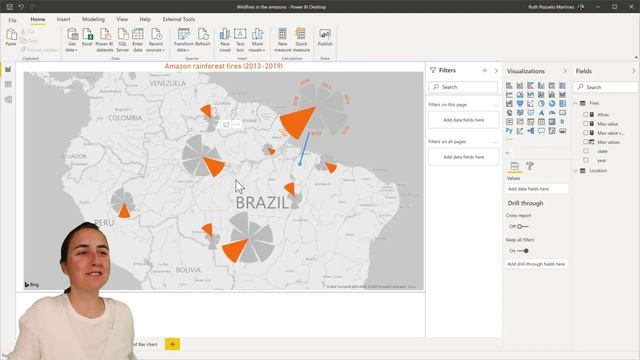This screenshot has width=640, height=360.
Task: Select the R script visual icon
Action: [x=562, y=122]
